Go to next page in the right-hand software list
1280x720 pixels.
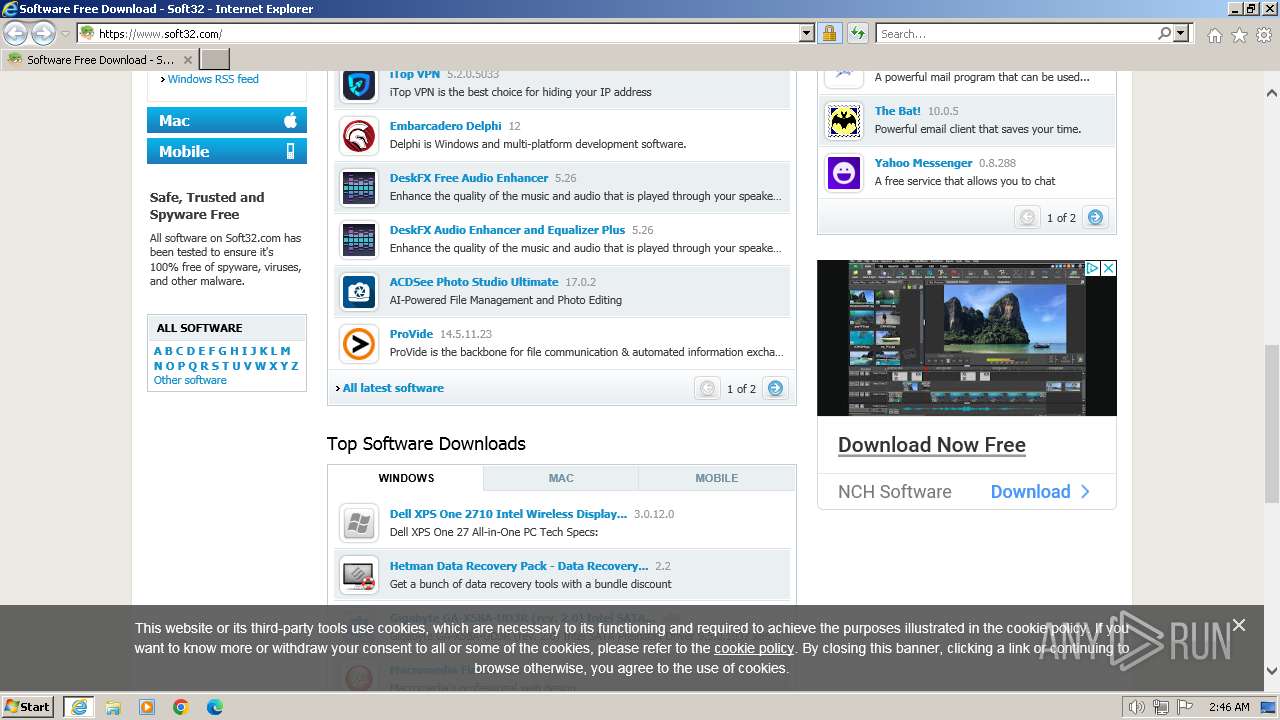[x=1096, y=217]
